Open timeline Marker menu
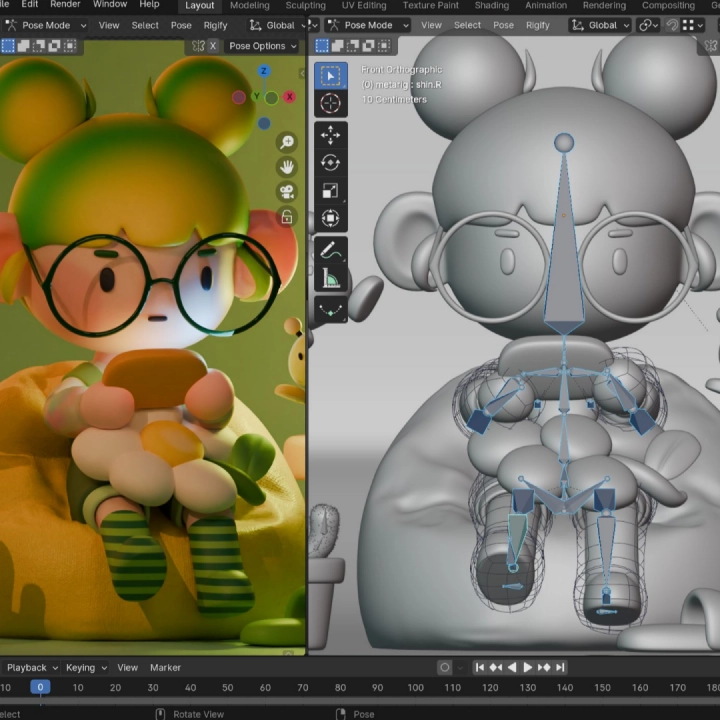 [165, 667]
